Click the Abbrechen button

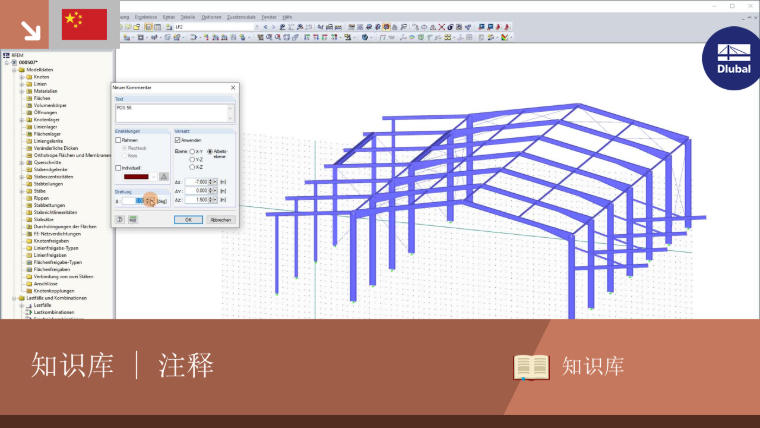(x=221, y=220)
